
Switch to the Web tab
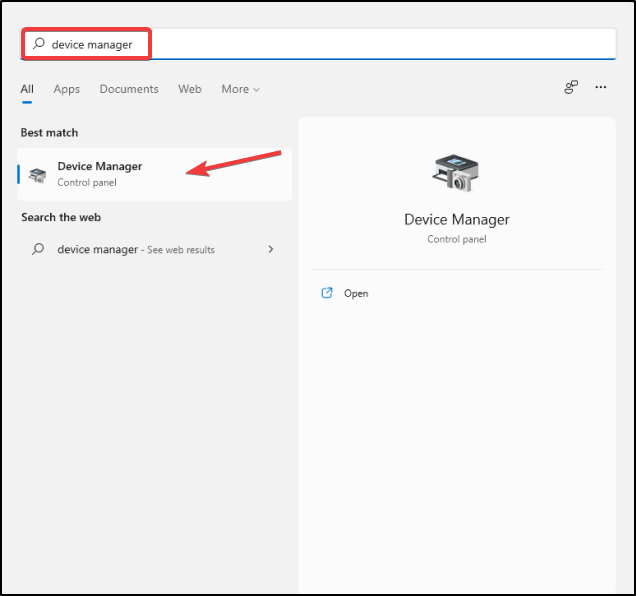[190, 89]
